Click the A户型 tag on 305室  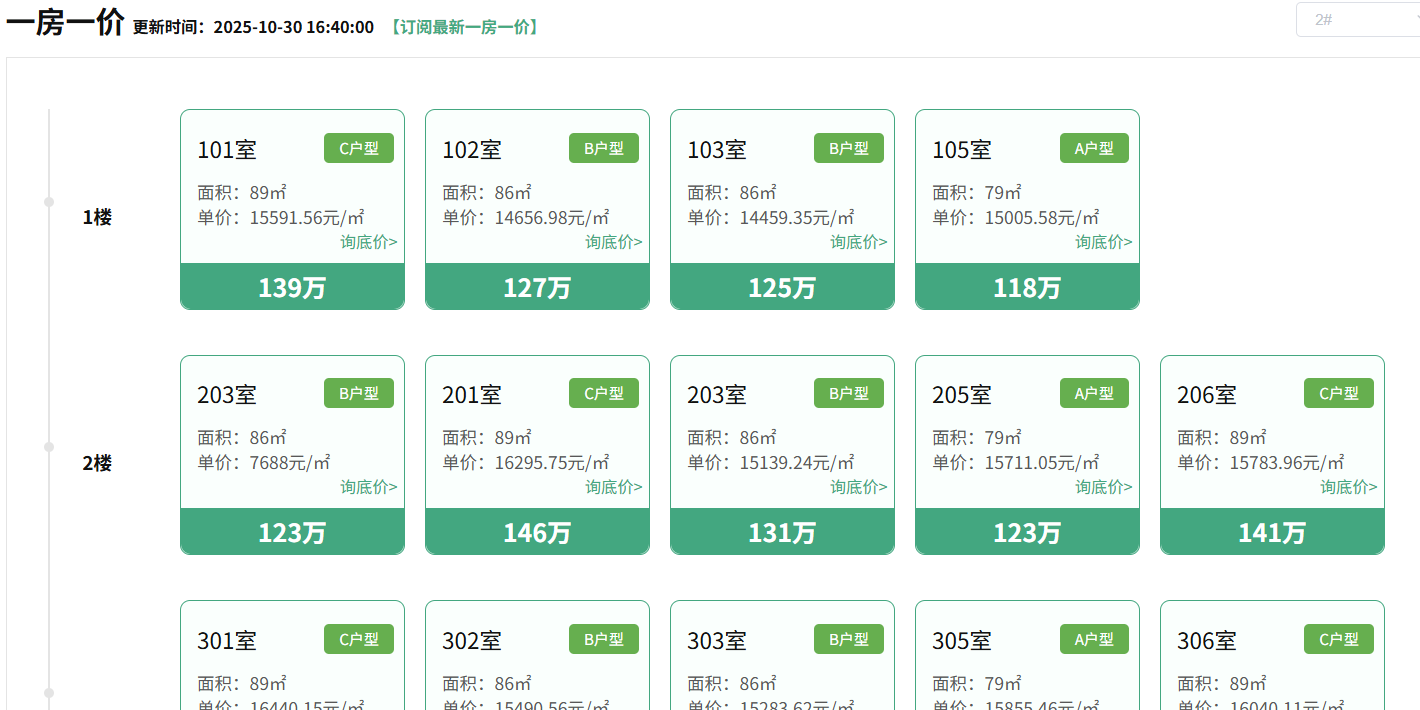point(1094,639)
